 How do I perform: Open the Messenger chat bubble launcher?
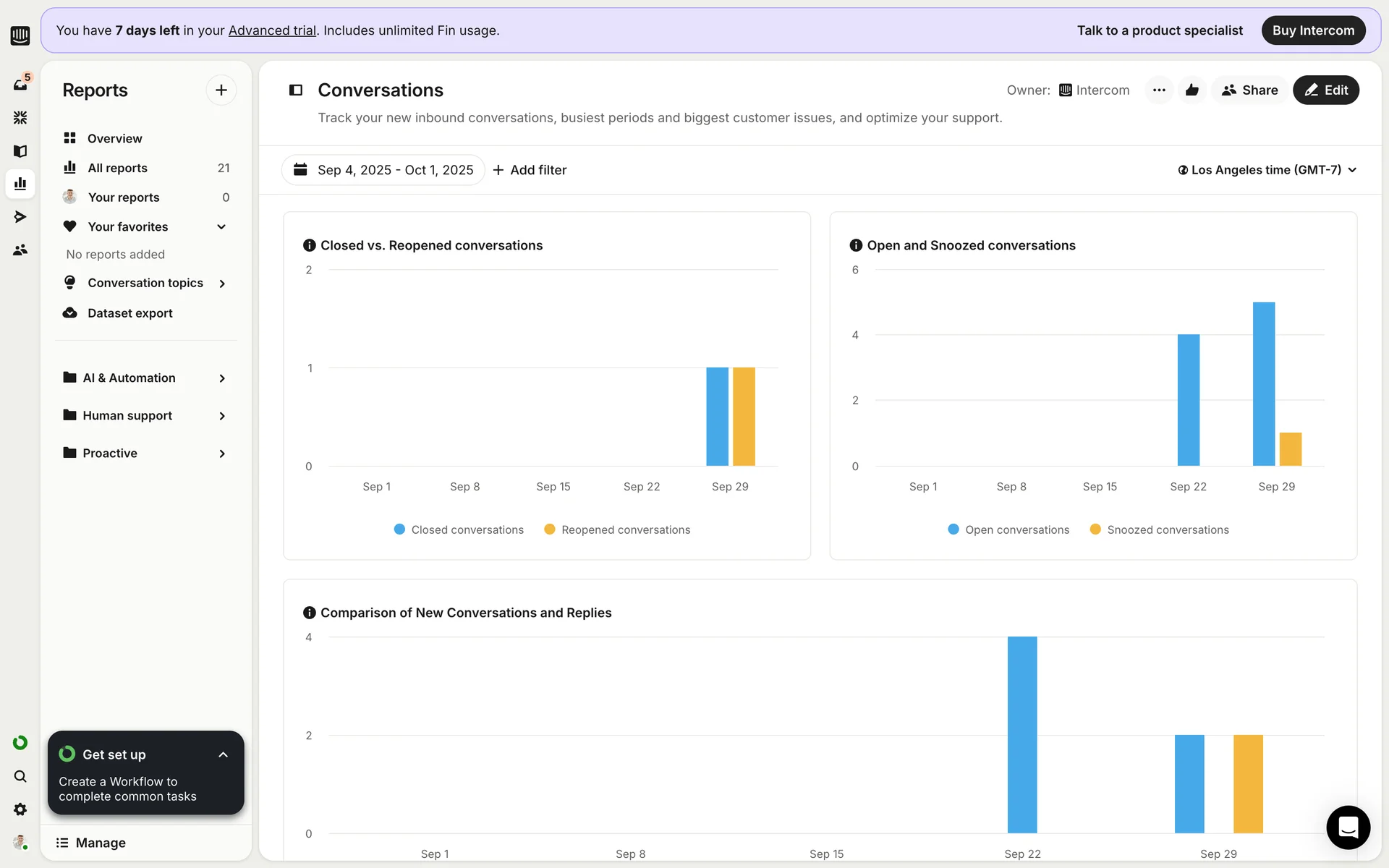click(x=1348, y=827)
